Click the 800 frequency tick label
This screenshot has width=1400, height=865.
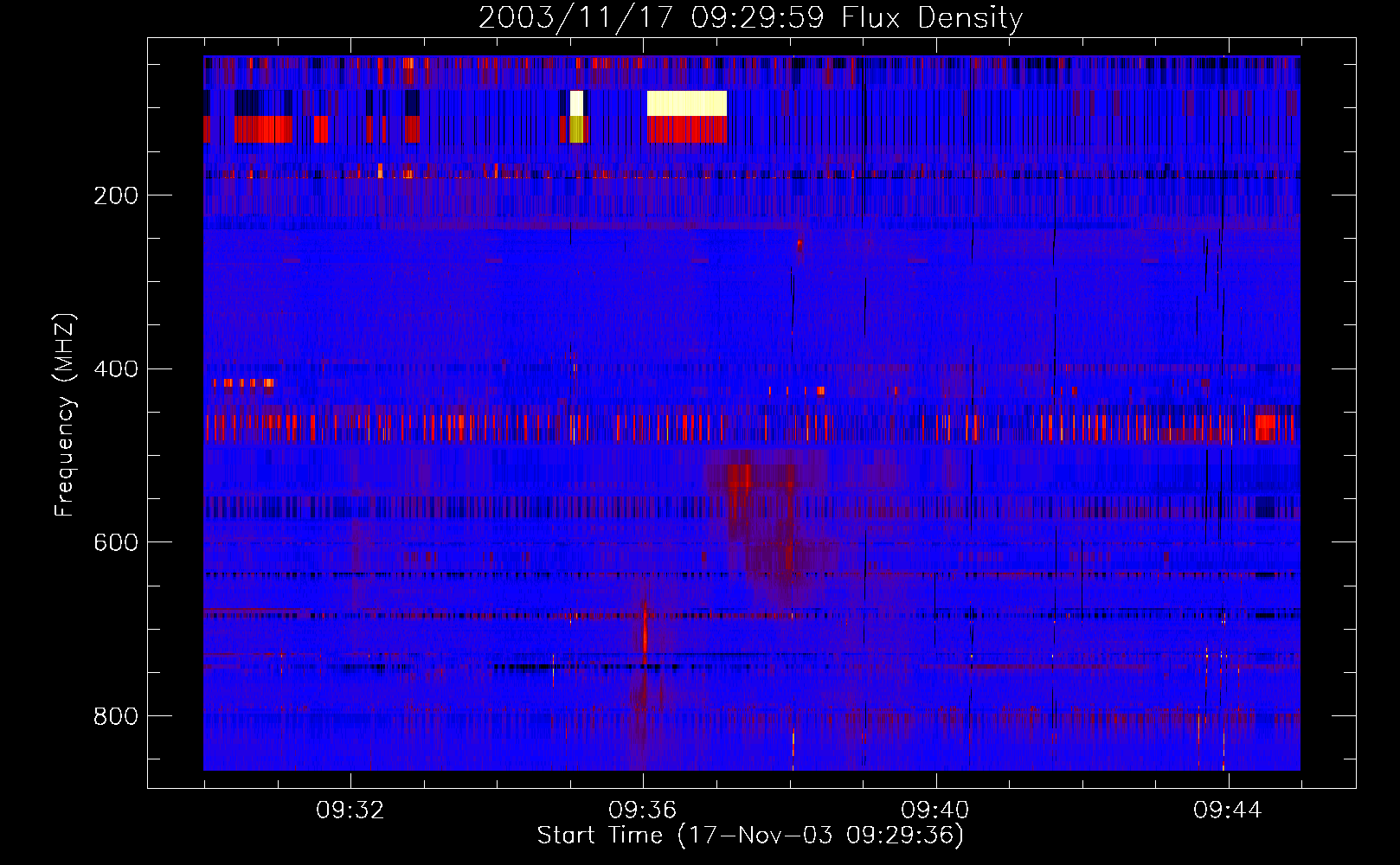[x=116, y=716]
